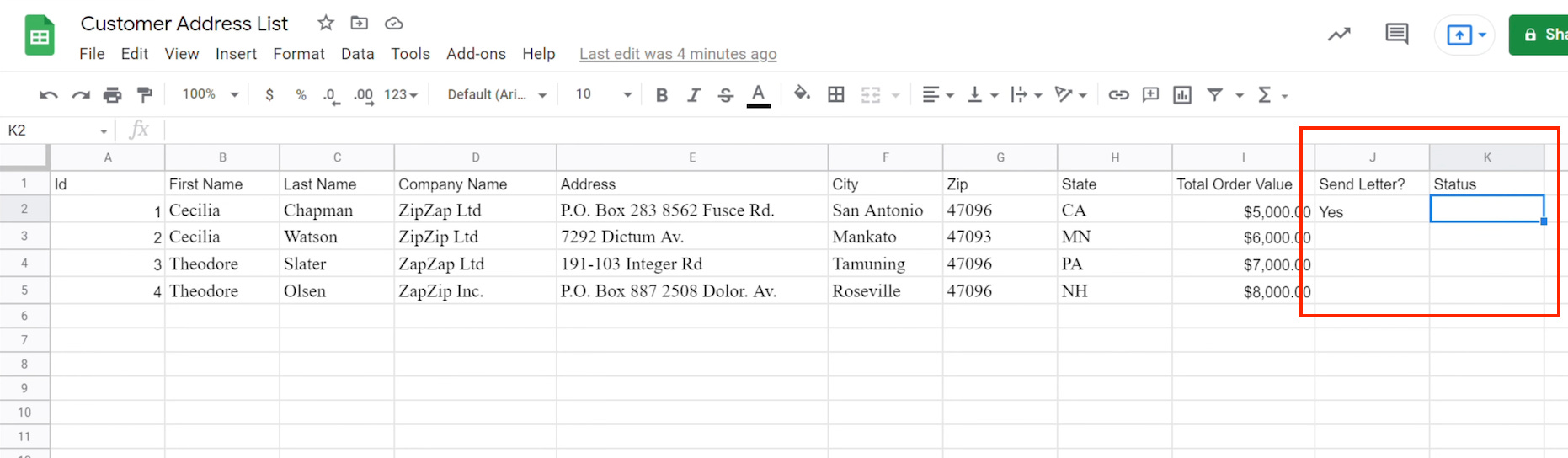Go to Sheets home via logo
Image resolution: width=1568 pixels, height=458 pixels.
coord(40,35)
